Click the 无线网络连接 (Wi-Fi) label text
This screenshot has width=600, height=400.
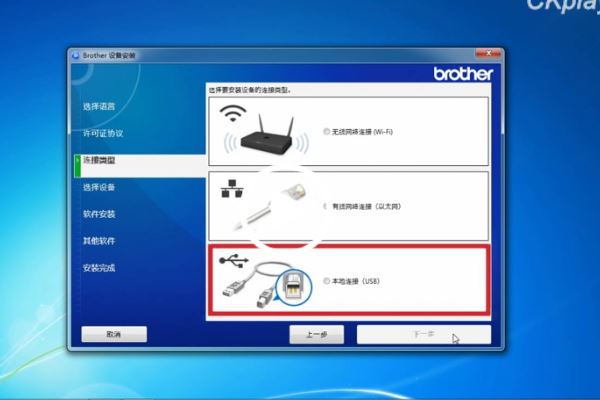coord(362,132)
